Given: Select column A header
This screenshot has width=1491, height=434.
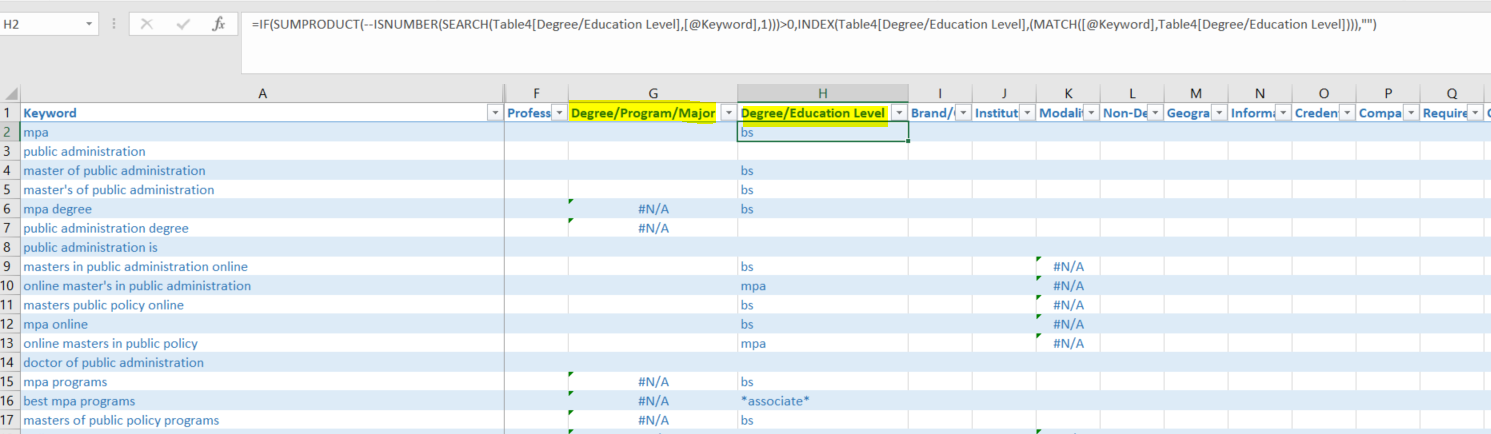Looking at the screenshot, I should tap(262, 93).
